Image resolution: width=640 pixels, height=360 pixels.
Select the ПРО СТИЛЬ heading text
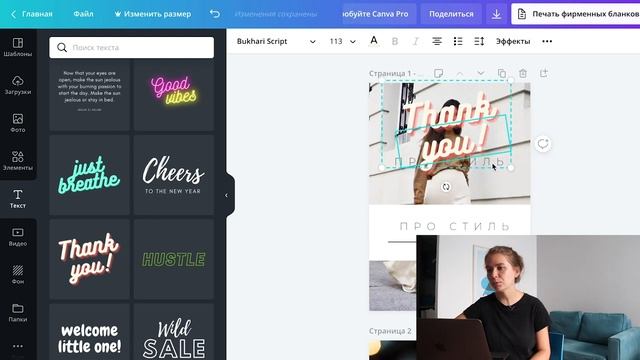(x=455, y=226)
